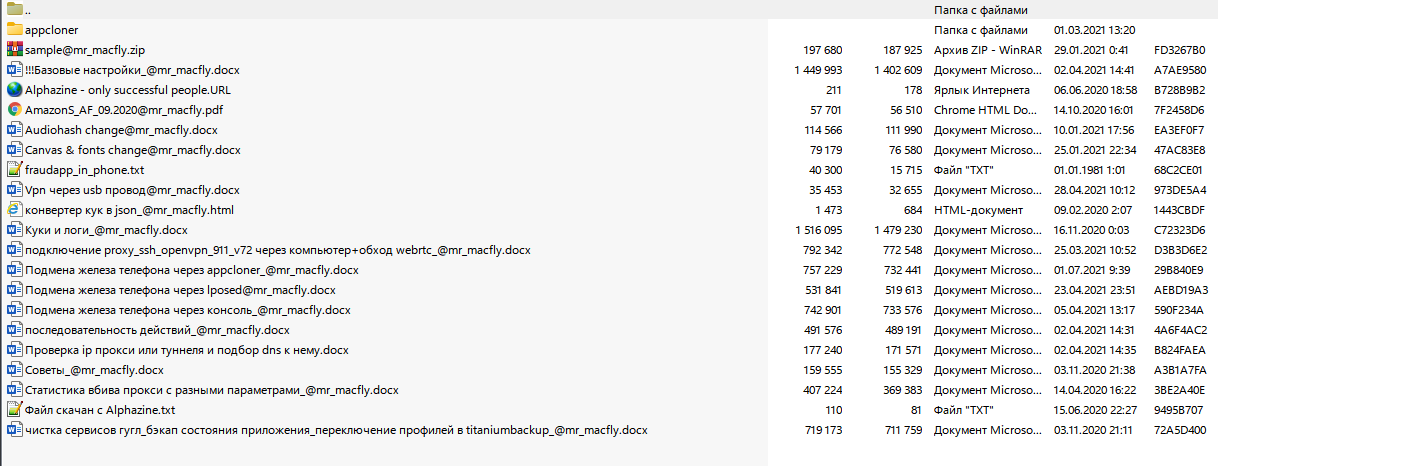Screen dimensions: 1421x466
Task: Click the HTML icon of конвертер кук file
Action: pyautogui.click(x=14, y=210)
